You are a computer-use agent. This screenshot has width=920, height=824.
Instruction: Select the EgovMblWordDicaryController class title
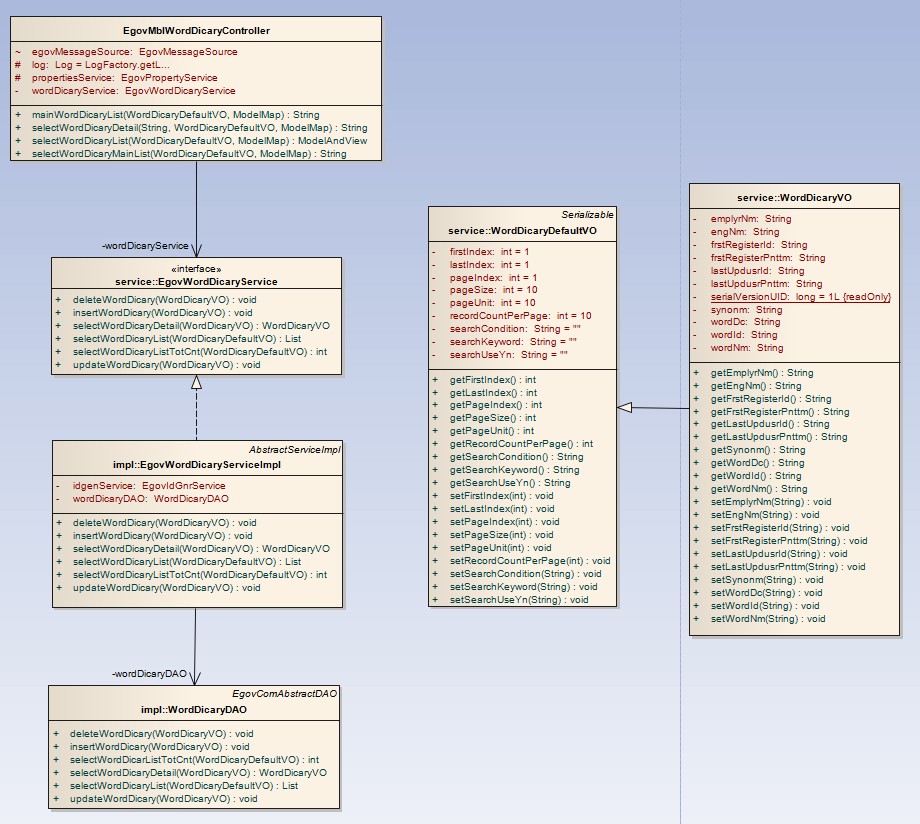(196, 30)
